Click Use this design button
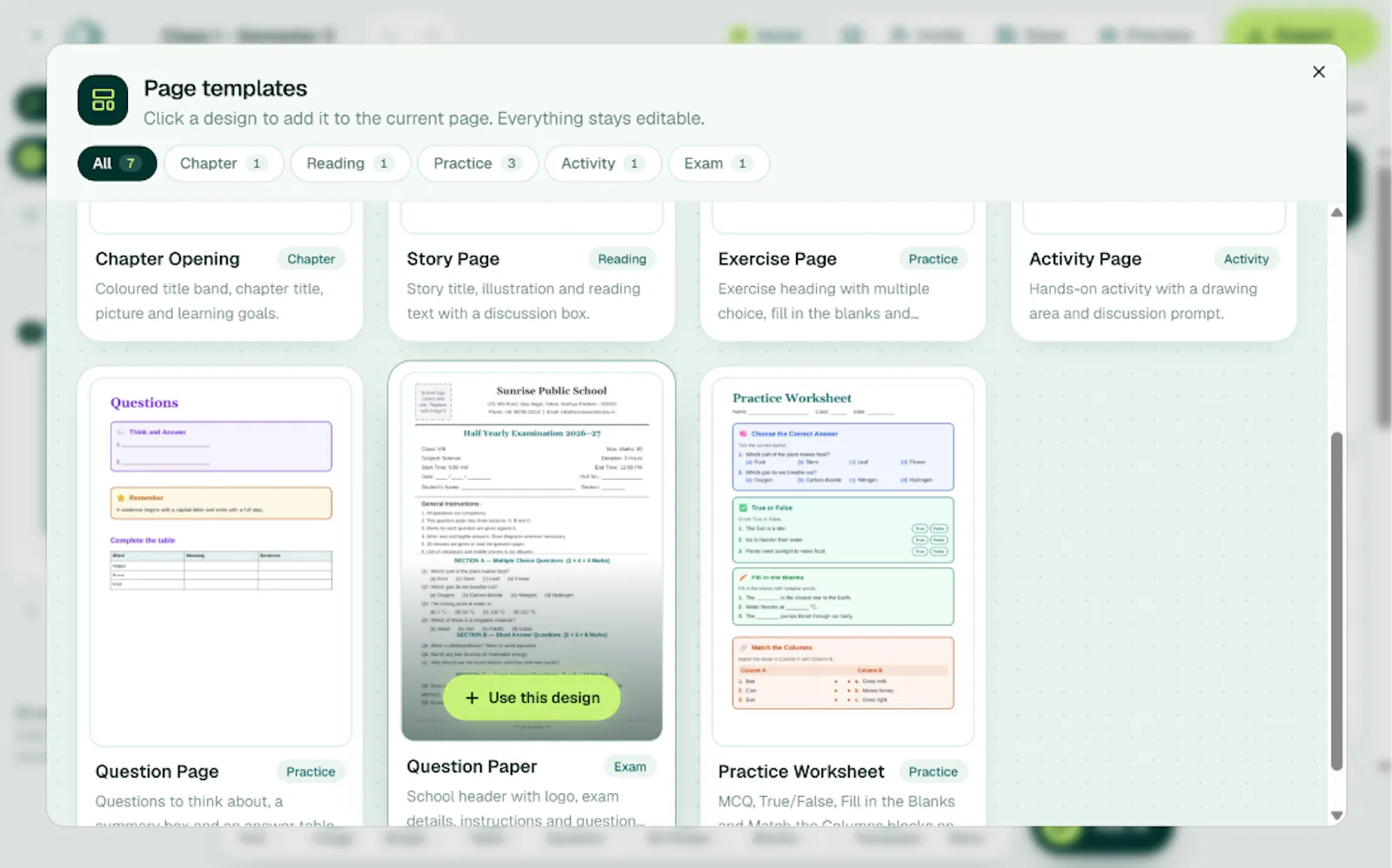 [532, 698]
